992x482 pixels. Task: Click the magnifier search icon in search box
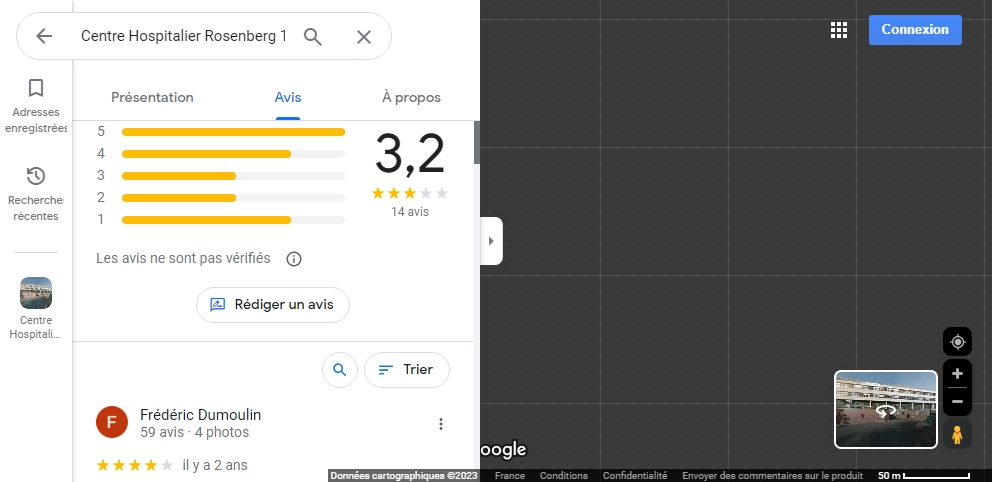(313, 37)
